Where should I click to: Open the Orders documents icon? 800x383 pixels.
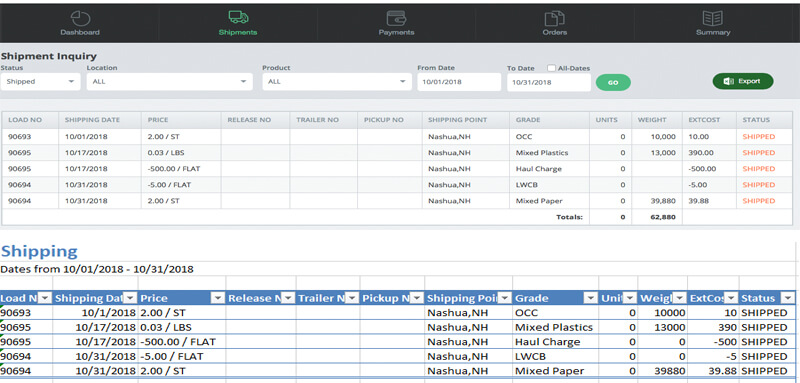[x=555, y=18]
